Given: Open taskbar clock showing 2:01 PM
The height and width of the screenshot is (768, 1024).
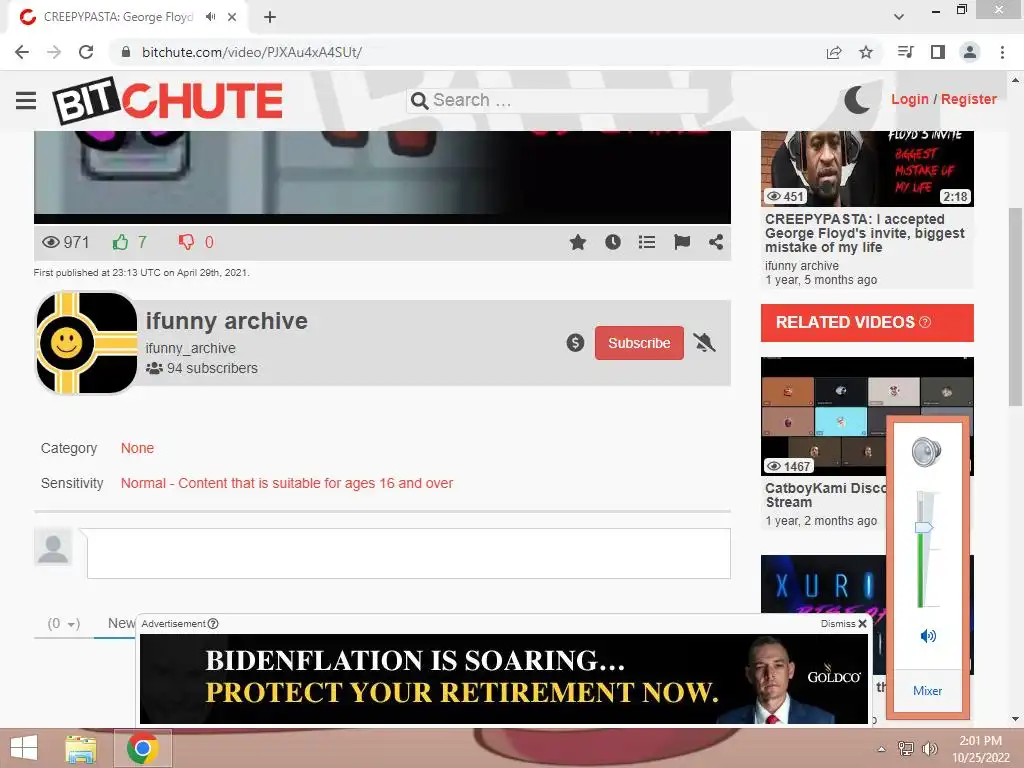Looking at the screenshot, I should tap(980, 749).
